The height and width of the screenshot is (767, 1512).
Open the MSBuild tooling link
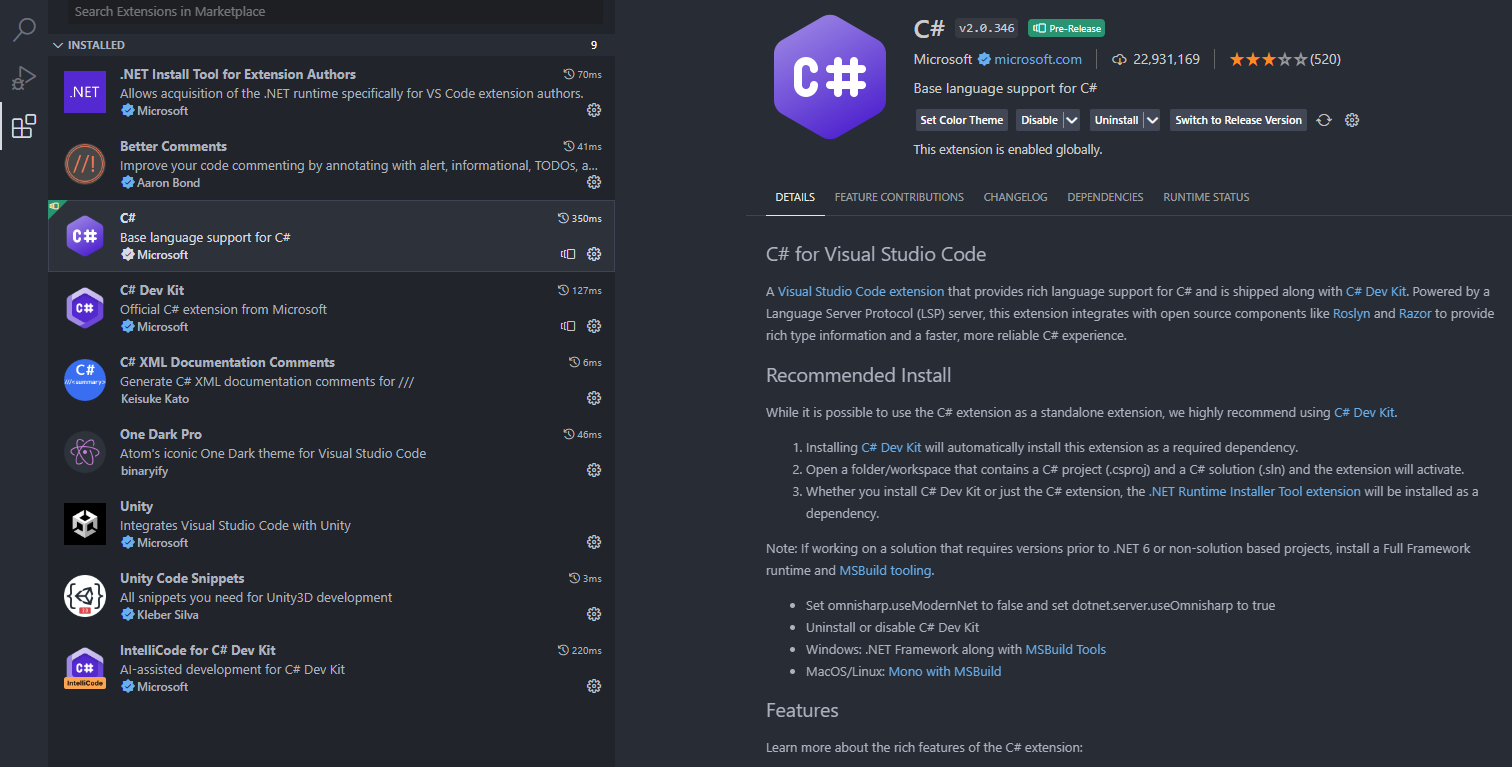click(885, 570)
